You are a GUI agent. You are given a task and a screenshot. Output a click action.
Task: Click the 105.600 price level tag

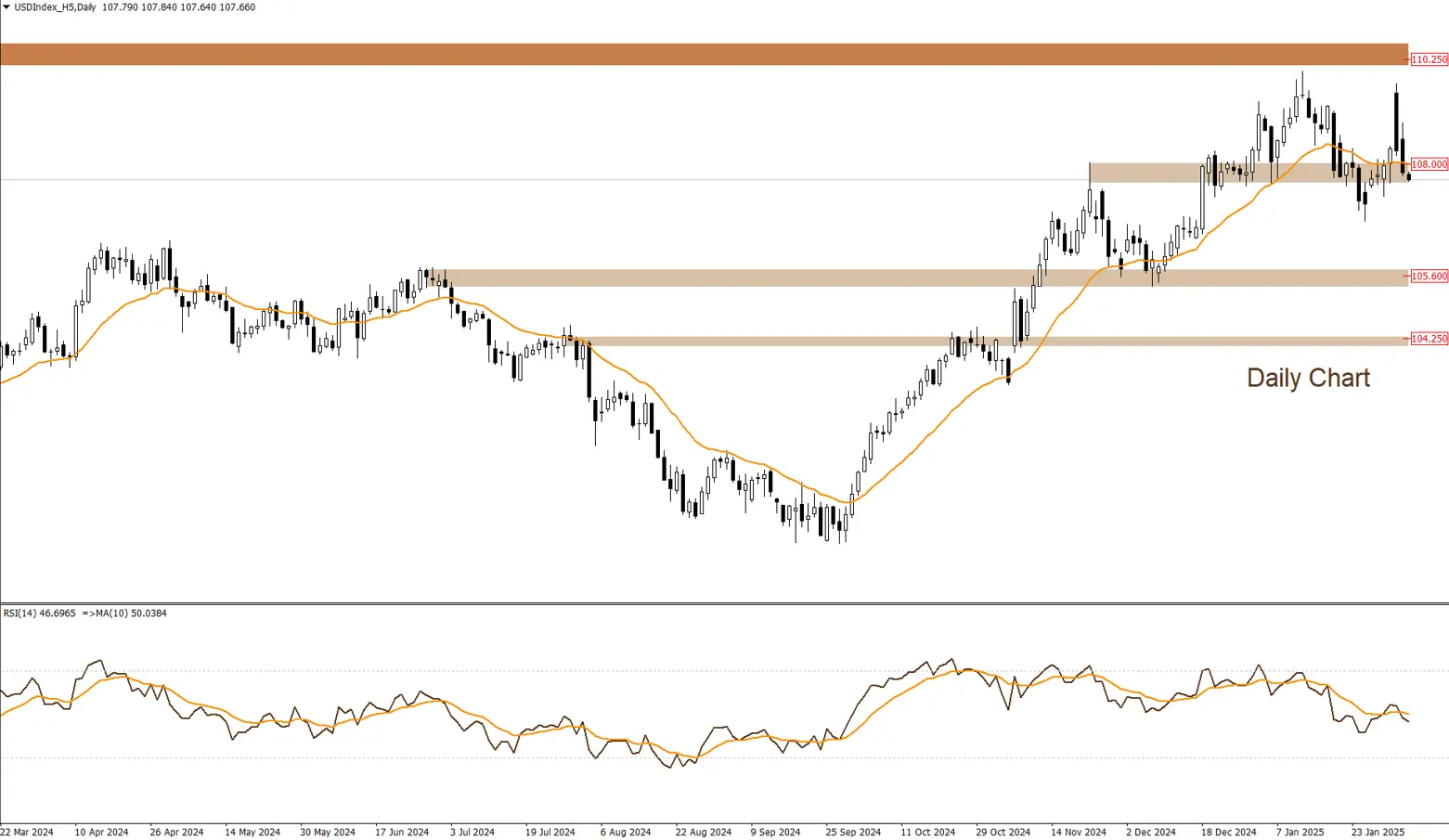click(1429, 277)
